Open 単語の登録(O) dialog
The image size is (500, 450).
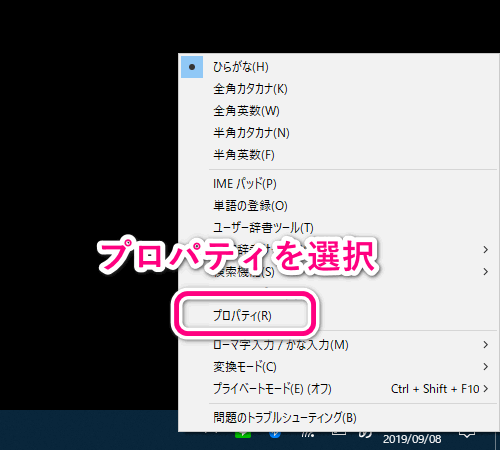coord(339,206)
